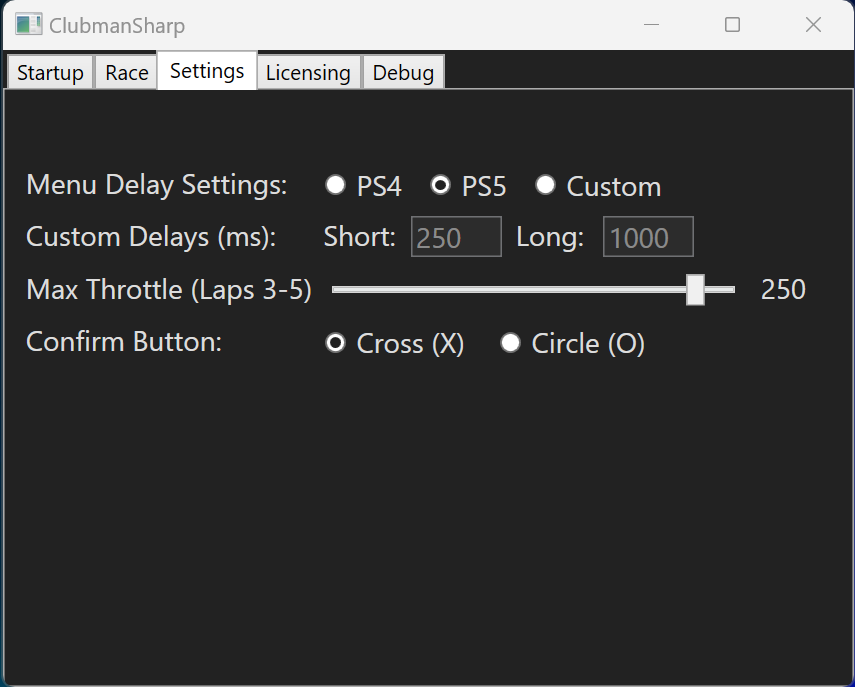Select the PS4 menu delay radio button

(336, 185)
